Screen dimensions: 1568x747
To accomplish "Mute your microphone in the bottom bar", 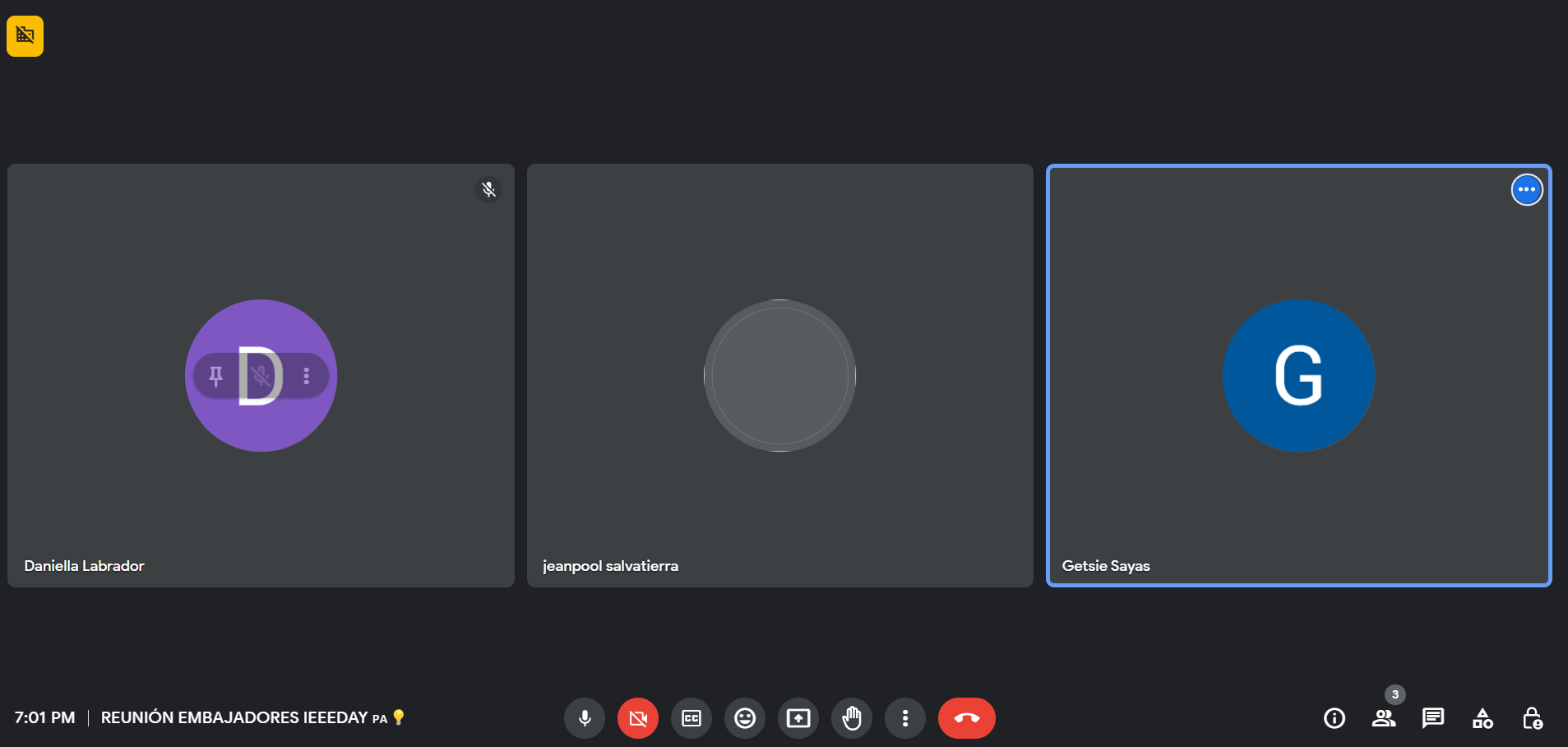I will pyautogui.click(x=585, y=718).
